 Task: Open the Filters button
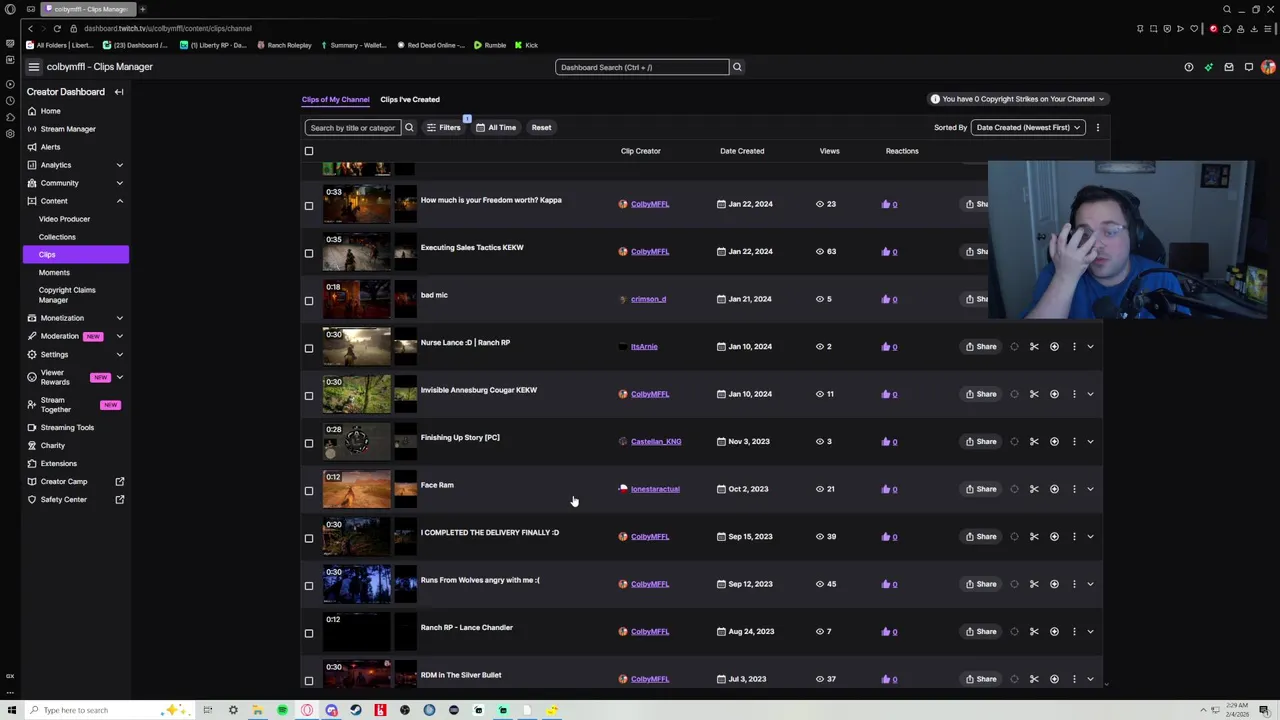click(443, 128)
